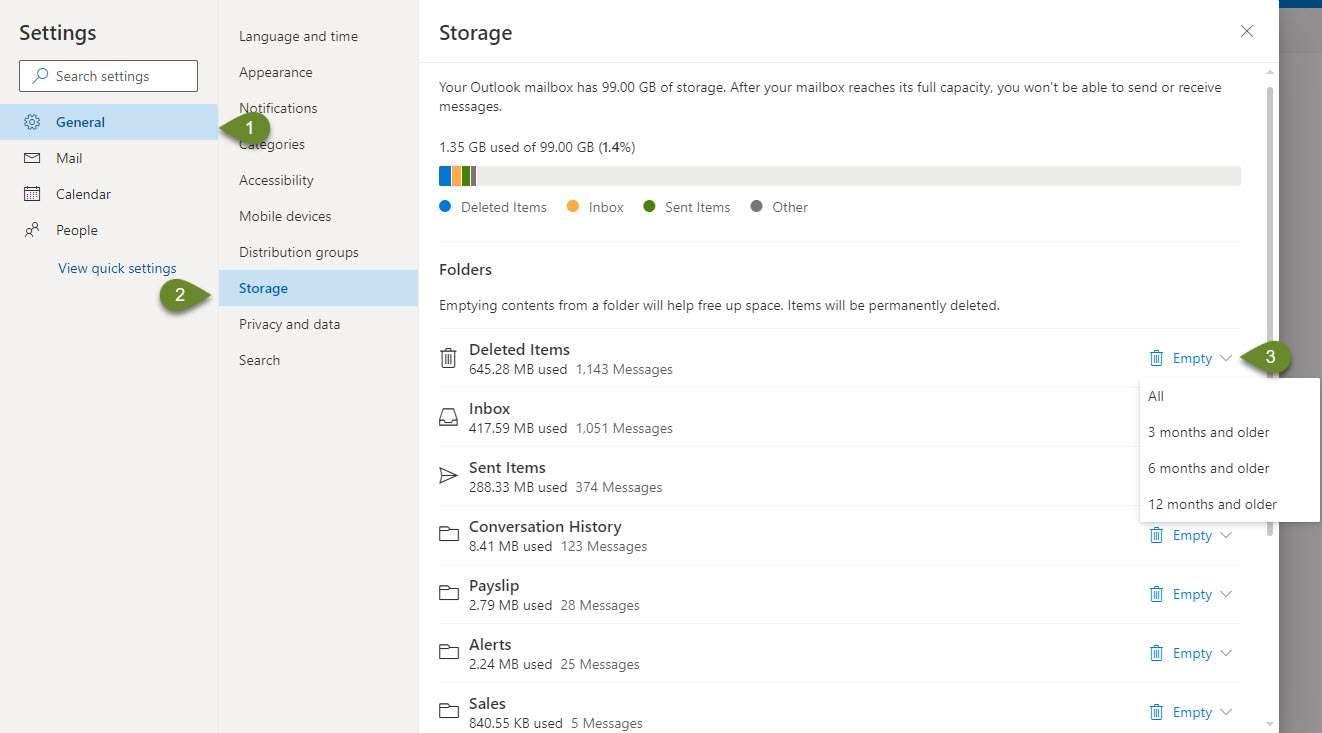Open People settings via sidebar icon
Image resolution: width=1322 pixels, height=733 pixels.
(x=29, y=230)
